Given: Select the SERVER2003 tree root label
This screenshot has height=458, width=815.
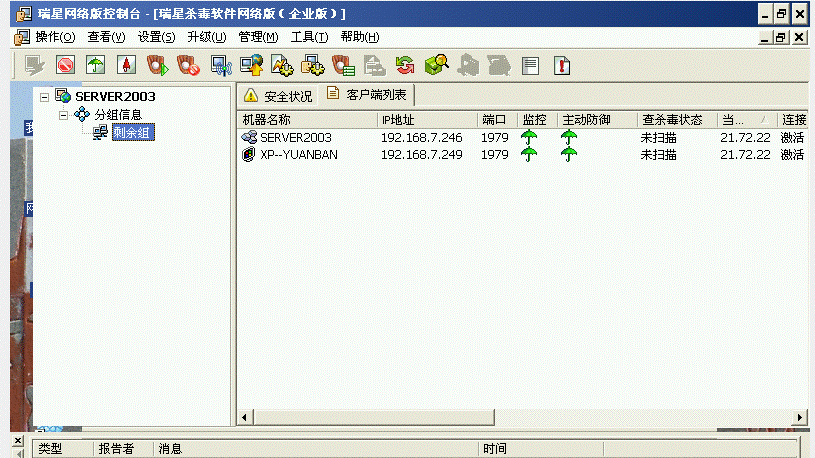Looking at the screenshot, I should (x=115, y=97).
